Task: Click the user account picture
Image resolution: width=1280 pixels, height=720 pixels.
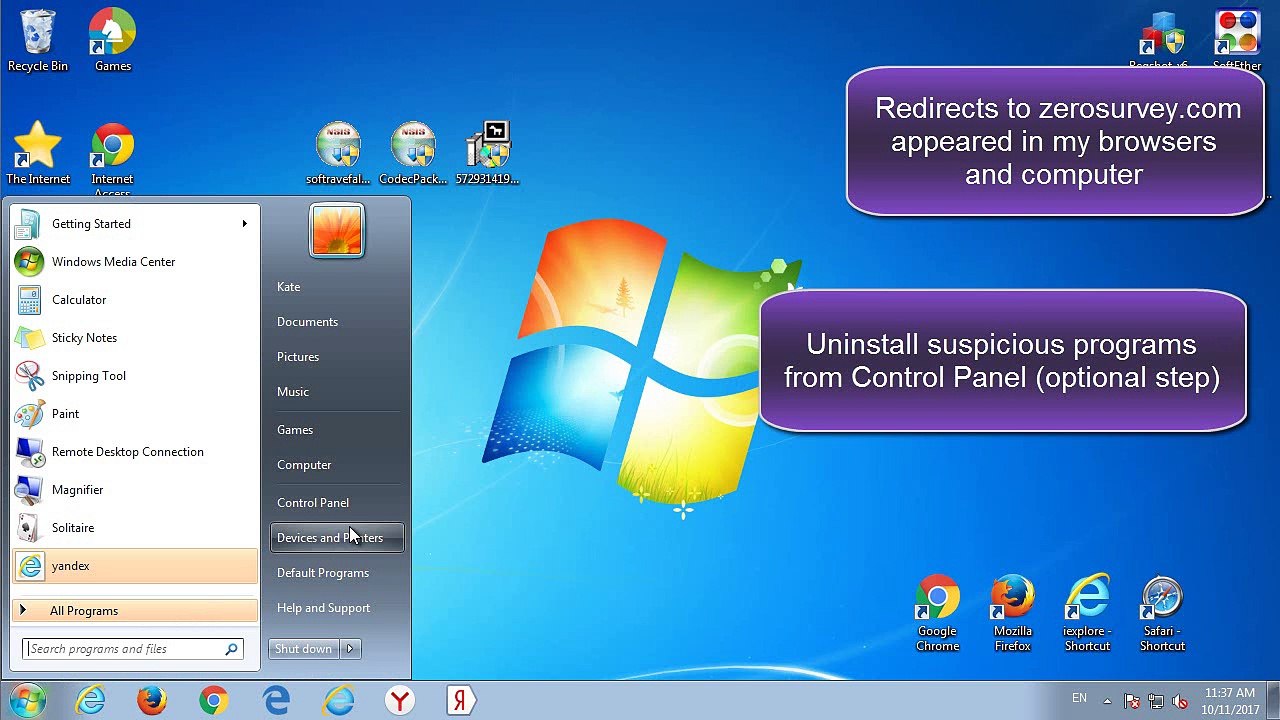Action: pos(337,230)
